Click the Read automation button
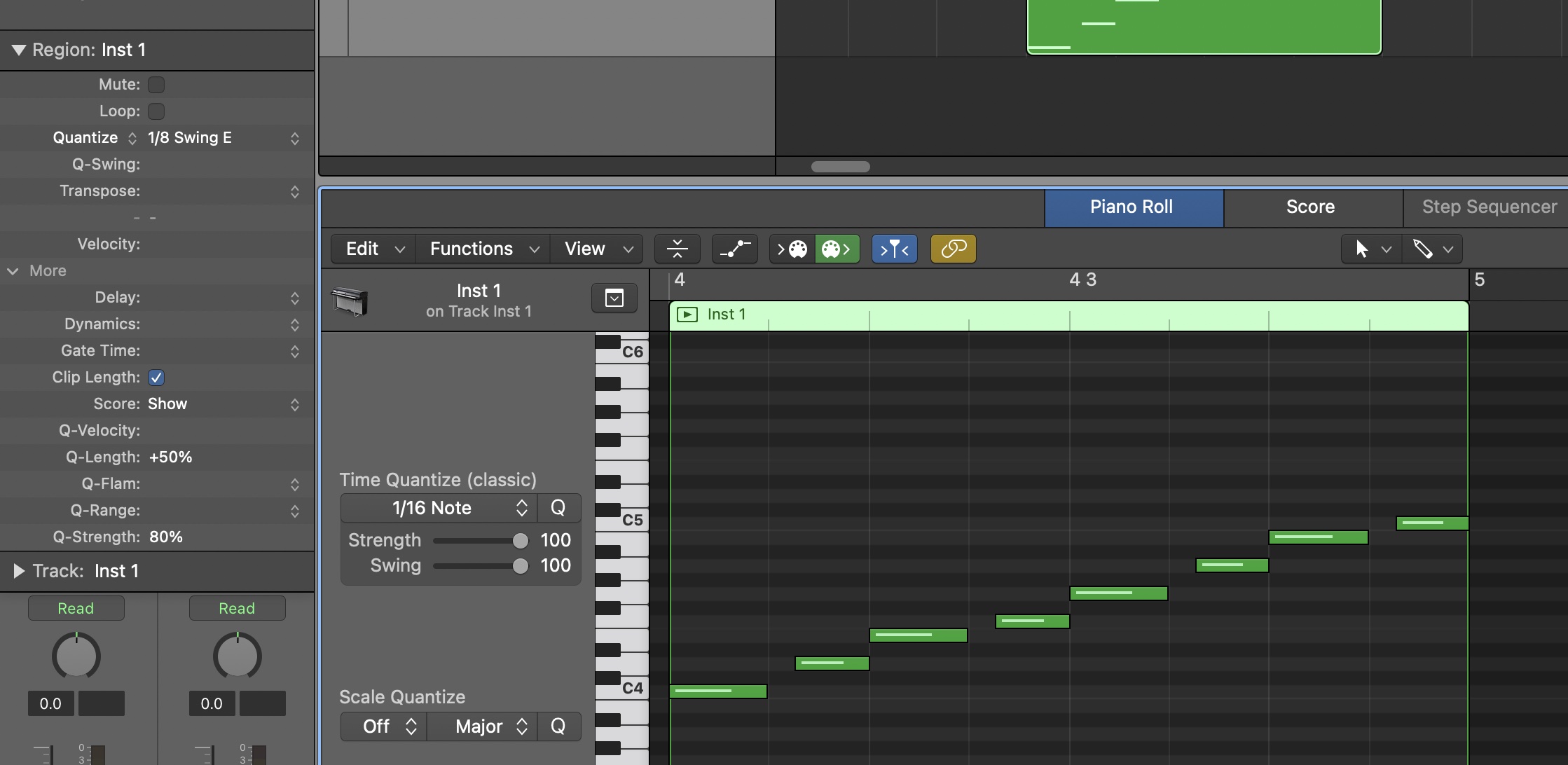 click(76, 607)
